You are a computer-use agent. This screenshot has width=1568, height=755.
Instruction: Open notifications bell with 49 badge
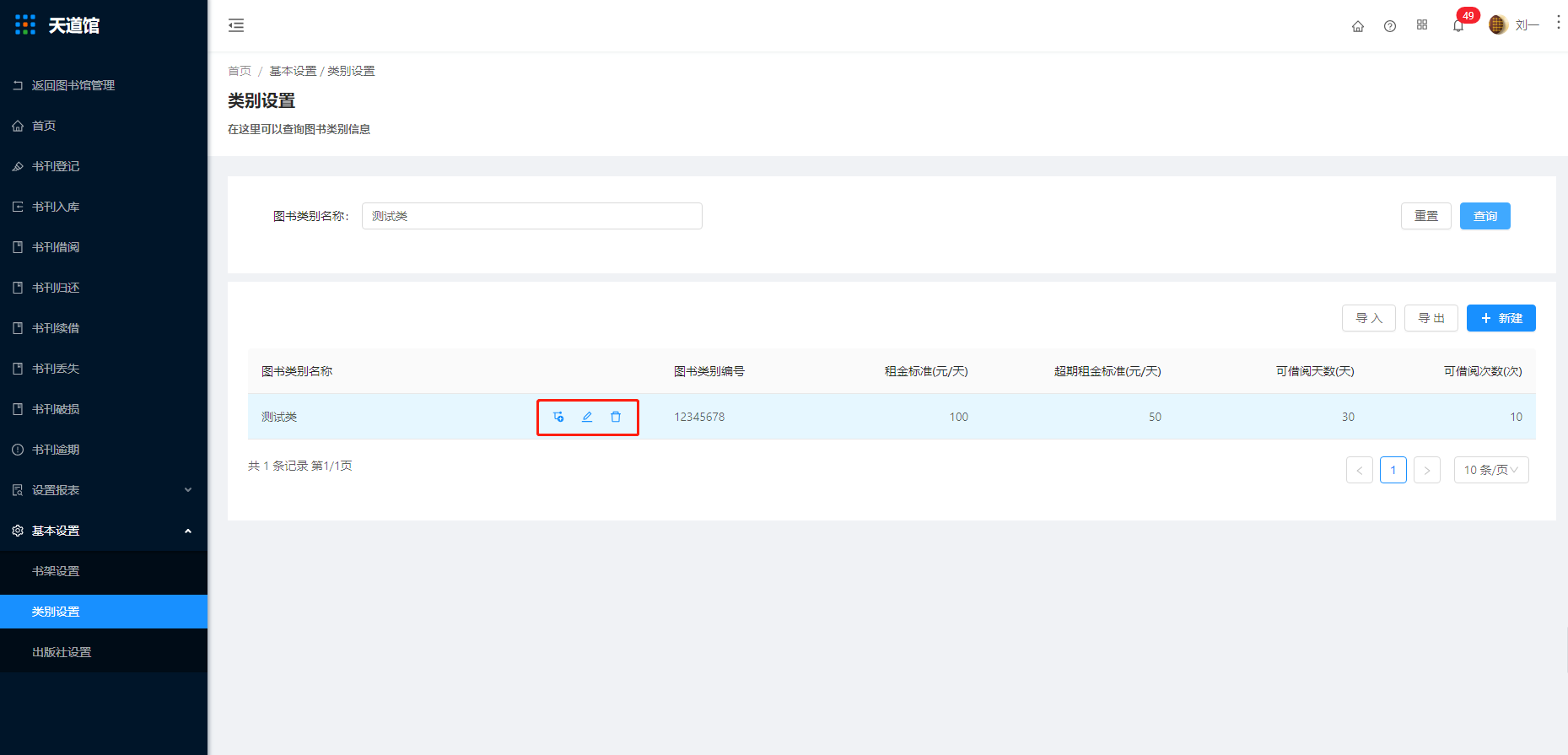click(x=1458, y=25)
